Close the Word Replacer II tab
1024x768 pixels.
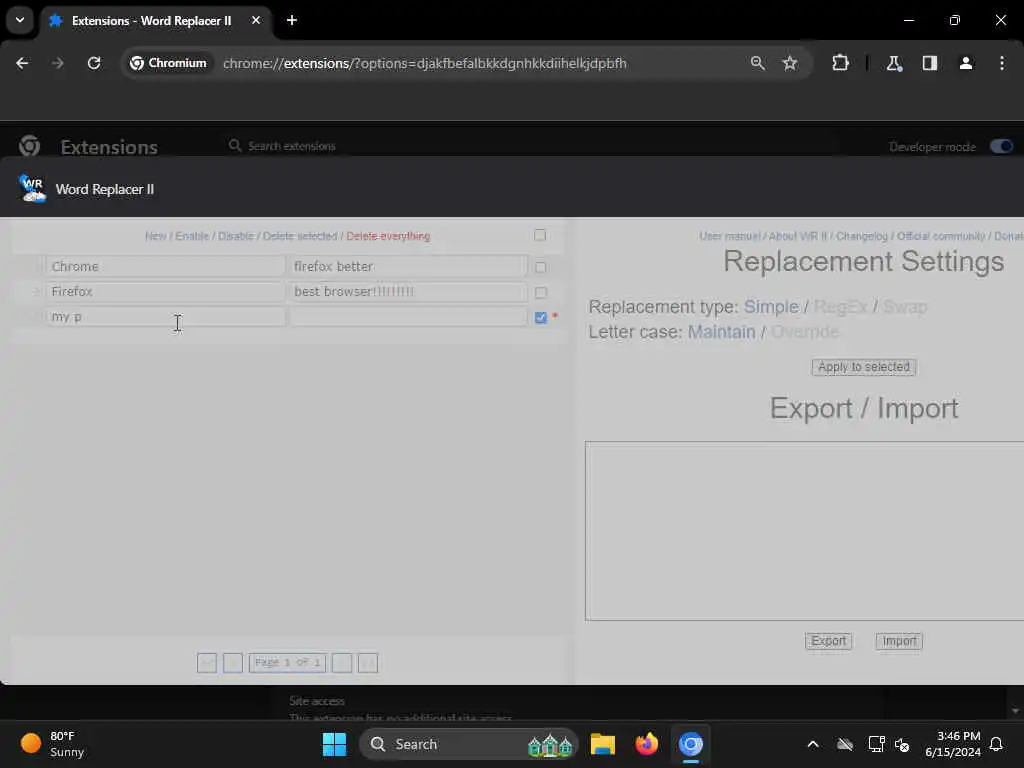click(x=256, y=20)
